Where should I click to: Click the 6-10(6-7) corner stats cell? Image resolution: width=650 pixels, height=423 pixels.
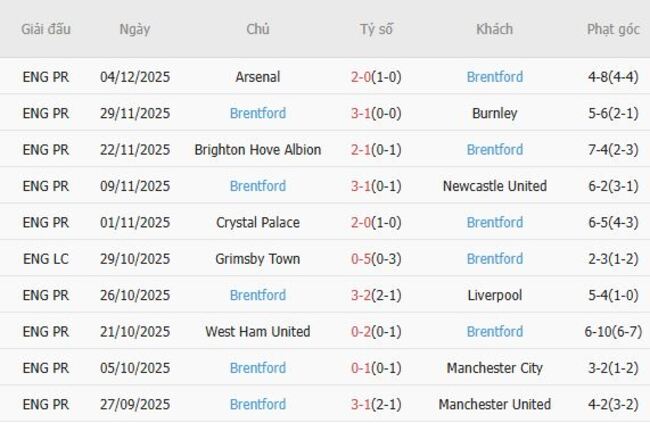tap(612, 331)
